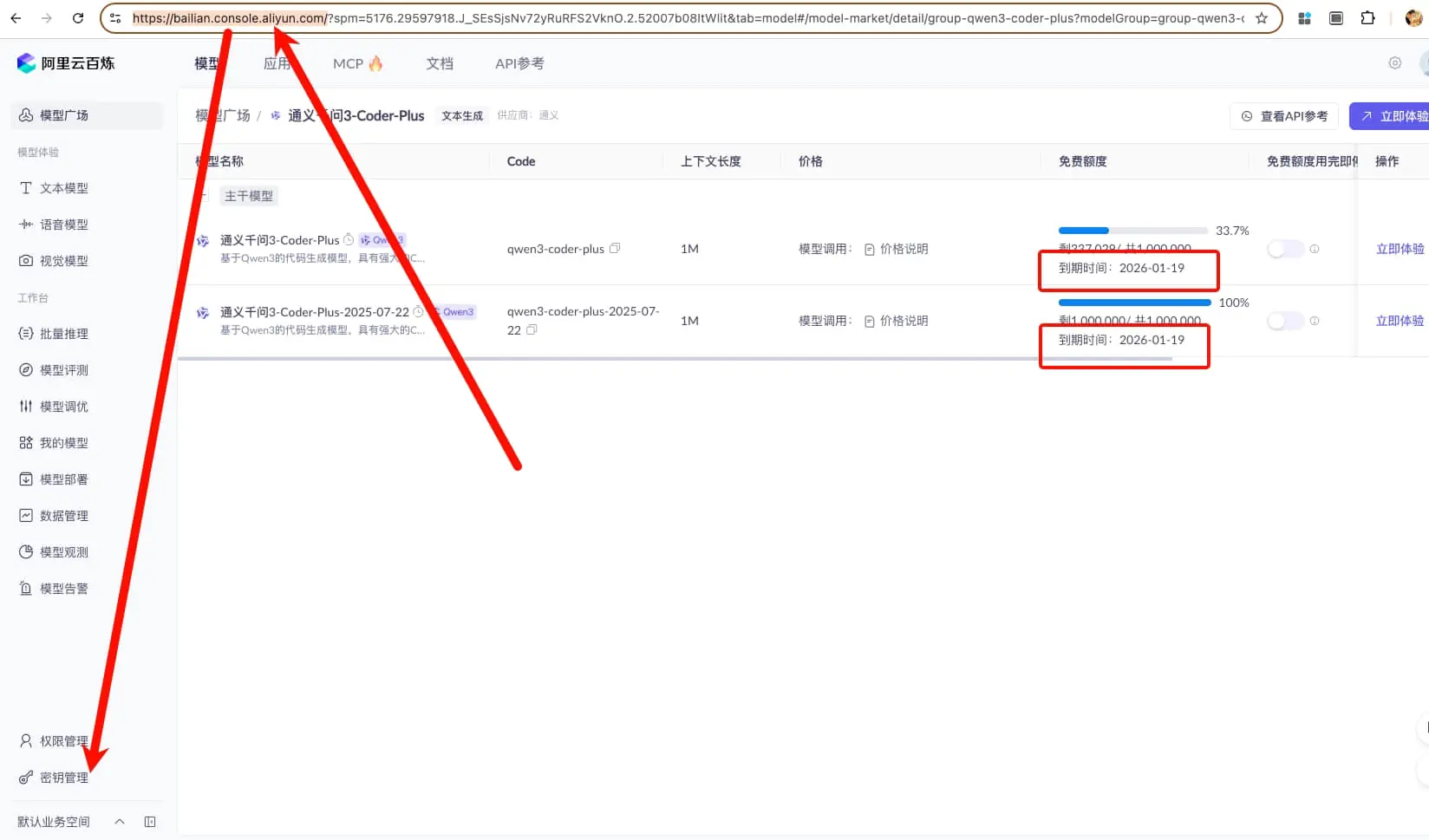Toggle the switch in the qwen3-coder-plus-2025-07-22 row
The height and width of the screenshot is (840, 1429).
click(x=1285, y=321)
